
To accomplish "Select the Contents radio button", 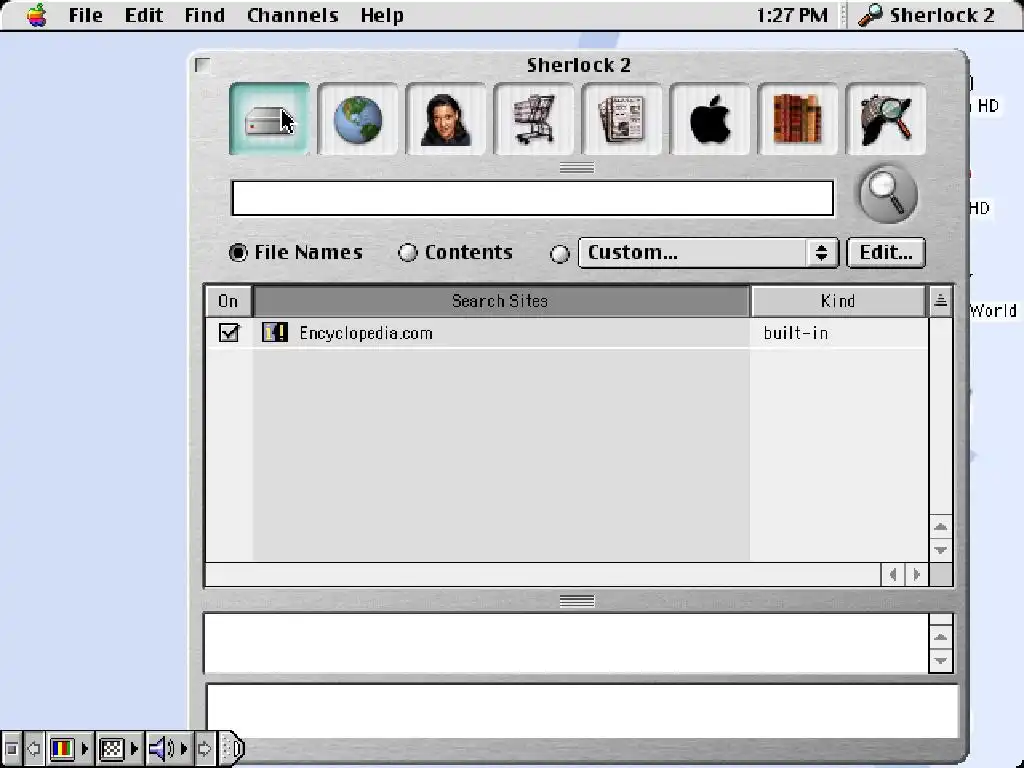I will (408, 253).
